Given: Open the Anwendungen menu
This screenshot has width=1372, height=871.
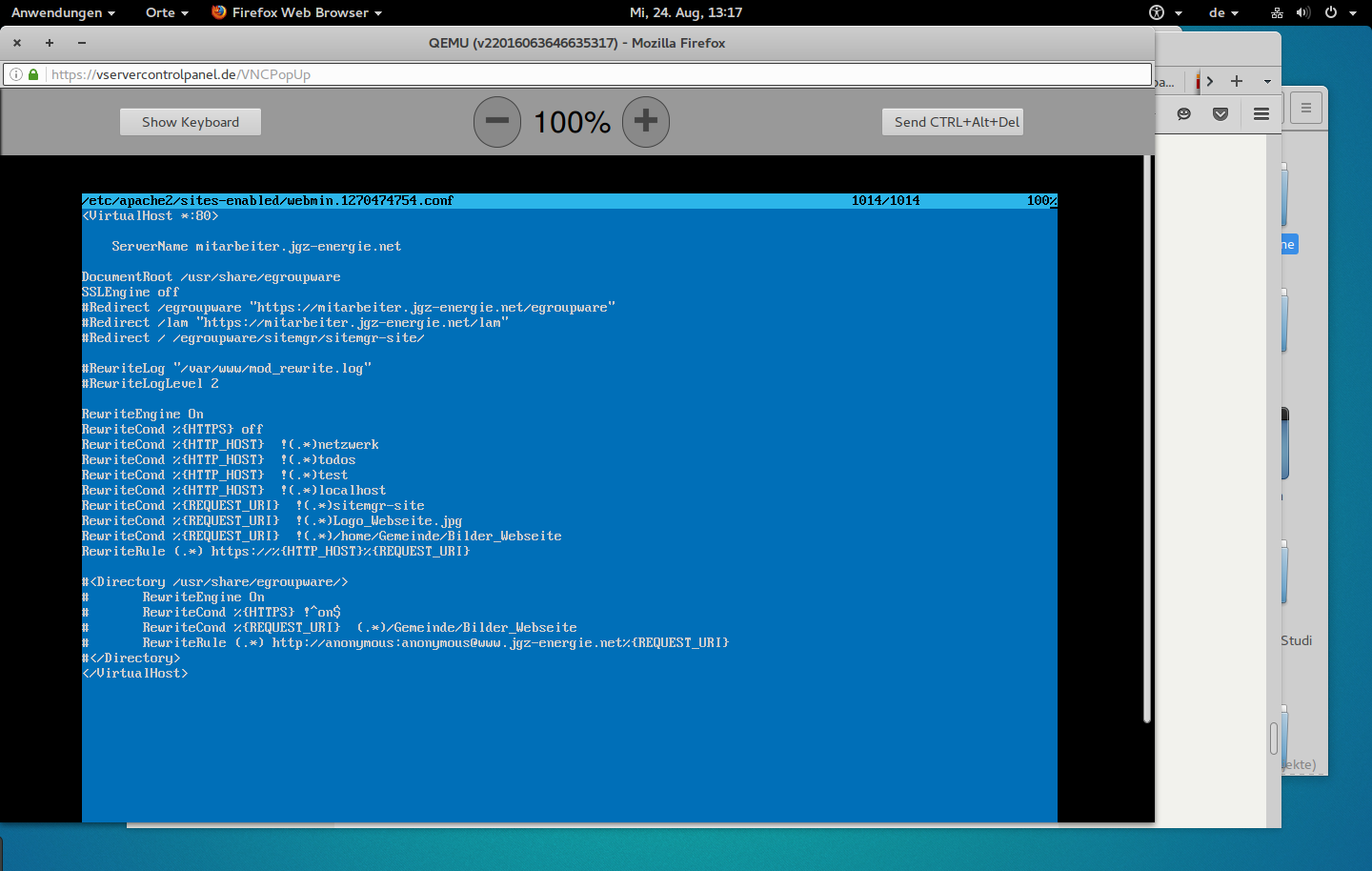Looking at the screenshot, I should coord(63,12).
